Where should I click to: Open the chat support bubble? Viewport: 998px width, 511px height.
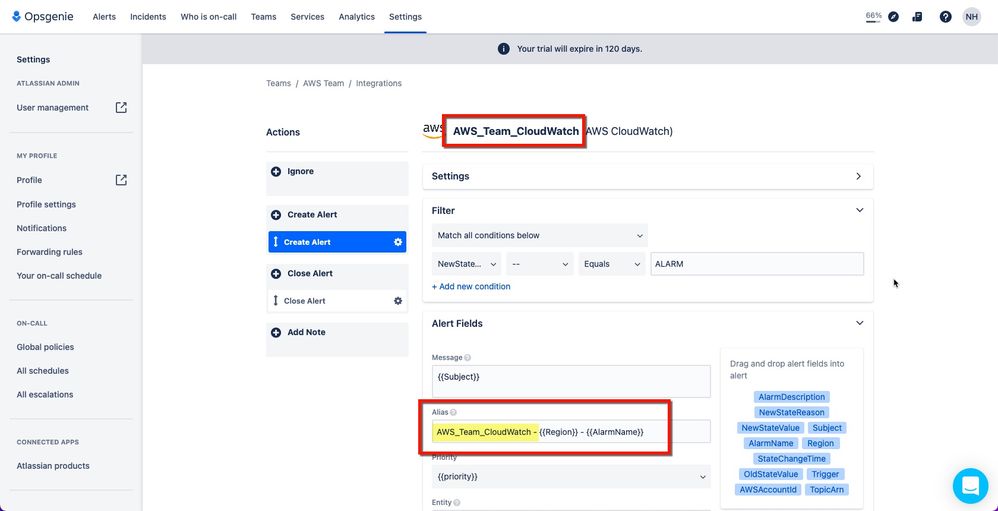click(x=971, y=486)
